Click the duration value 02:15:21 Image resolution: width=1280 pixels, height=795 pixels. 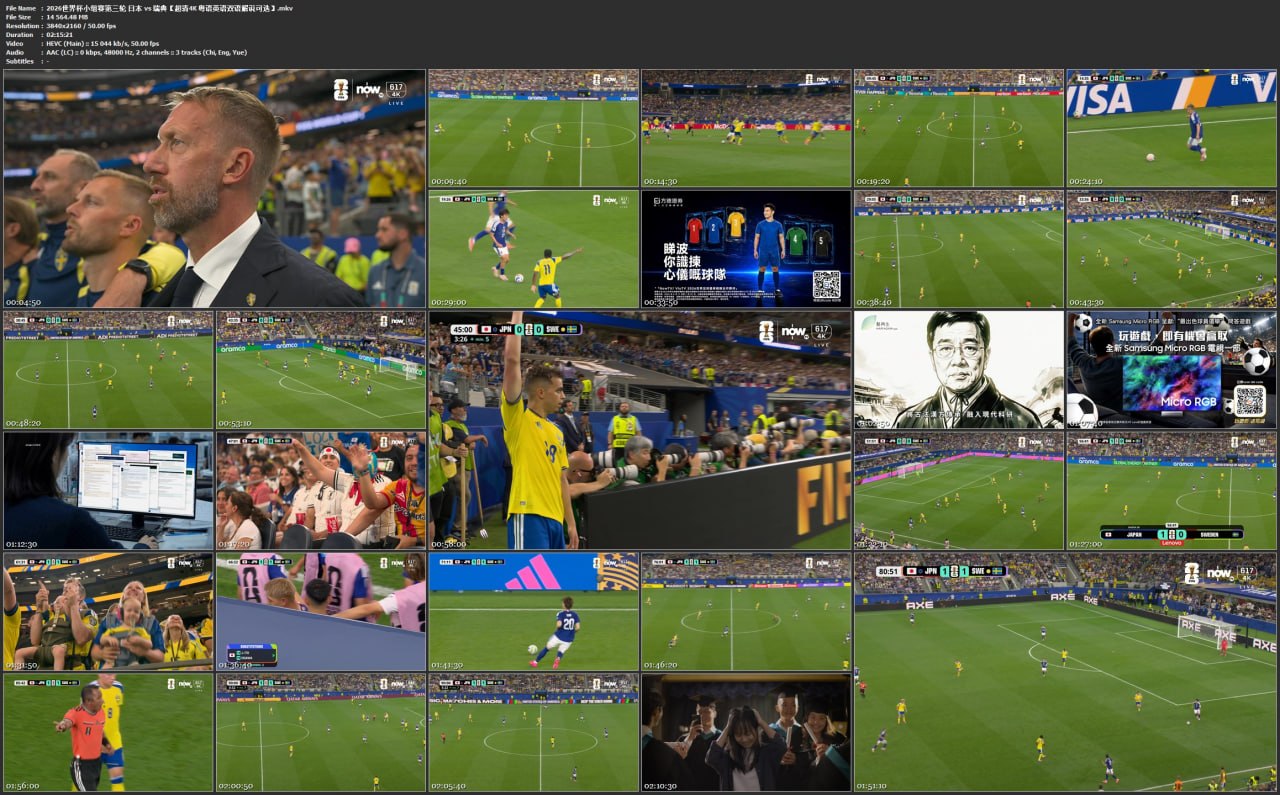61,35
